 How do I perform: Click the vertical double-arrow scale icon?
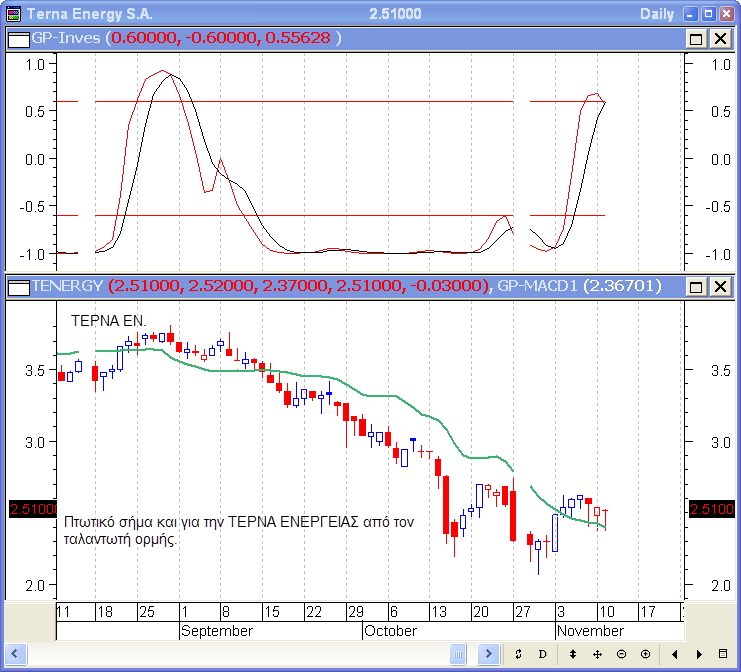click(573, 654)
